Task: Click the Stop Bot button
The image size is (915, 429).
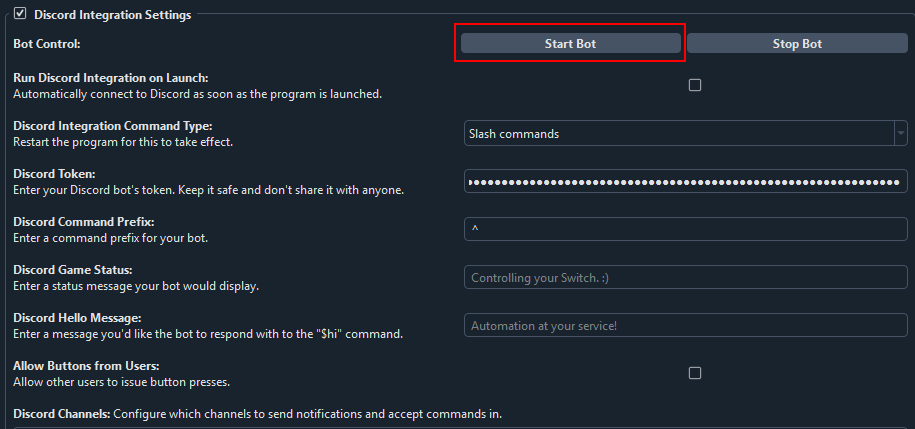Action: (x=797, y=44)
